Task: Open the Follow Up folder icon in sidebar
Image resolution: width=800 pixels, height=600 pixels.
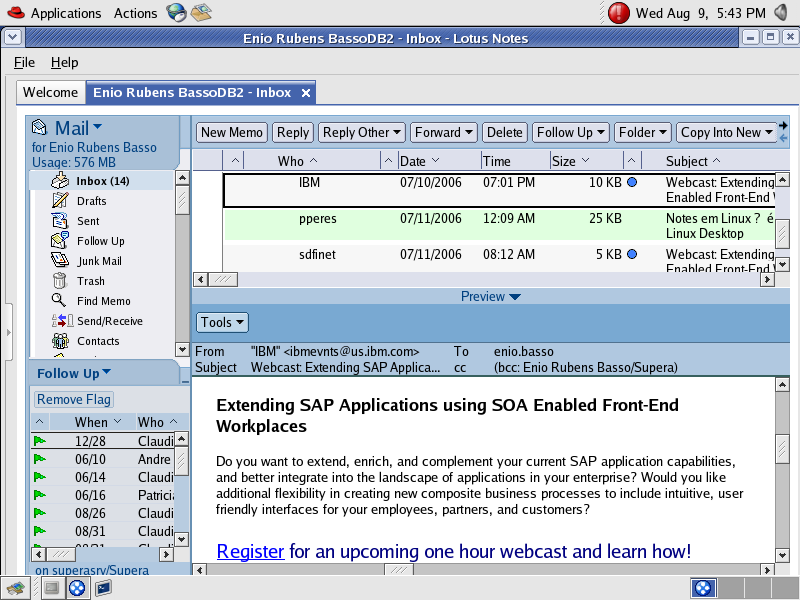Action: click(60, 240)
